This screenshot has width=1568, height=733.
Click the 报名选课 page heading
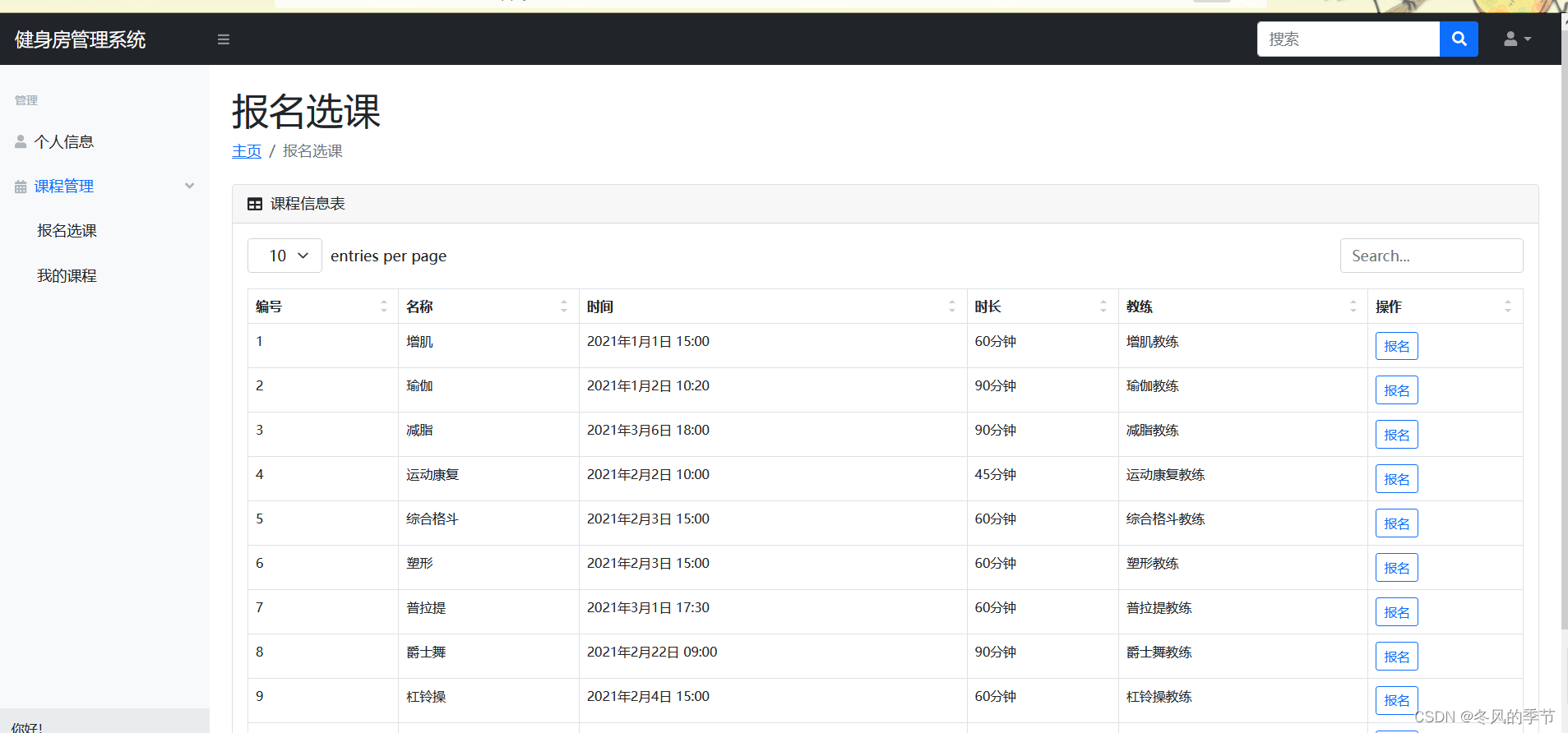pos(306,112)
